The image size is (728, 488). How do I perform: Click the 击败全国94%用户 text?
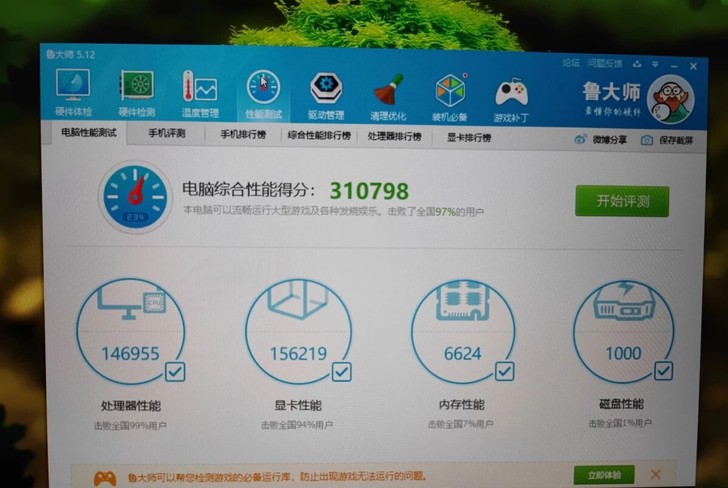tap(297, 425)
